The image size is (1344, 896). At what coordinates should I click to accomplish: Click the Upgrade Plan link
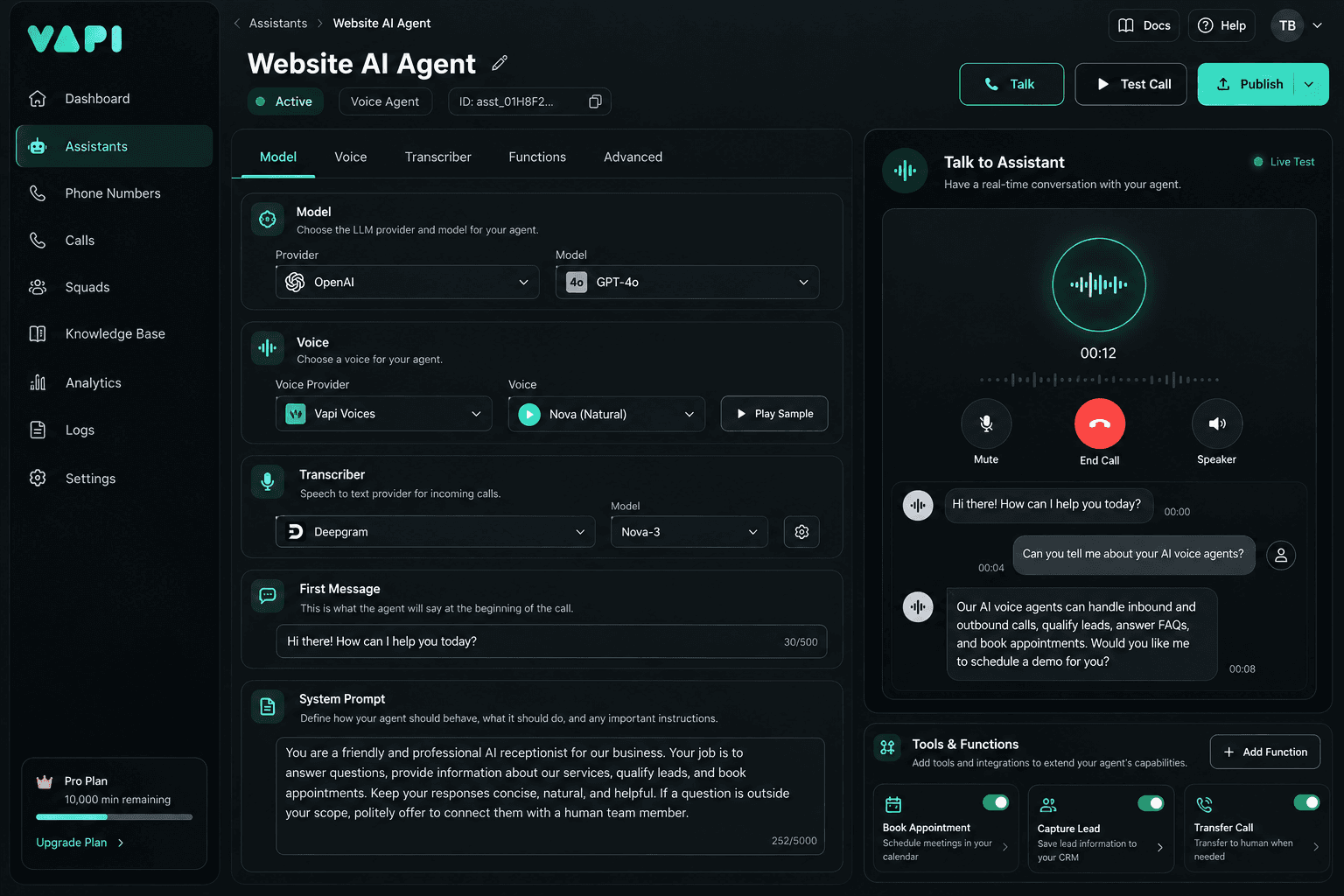pos(80,843)
